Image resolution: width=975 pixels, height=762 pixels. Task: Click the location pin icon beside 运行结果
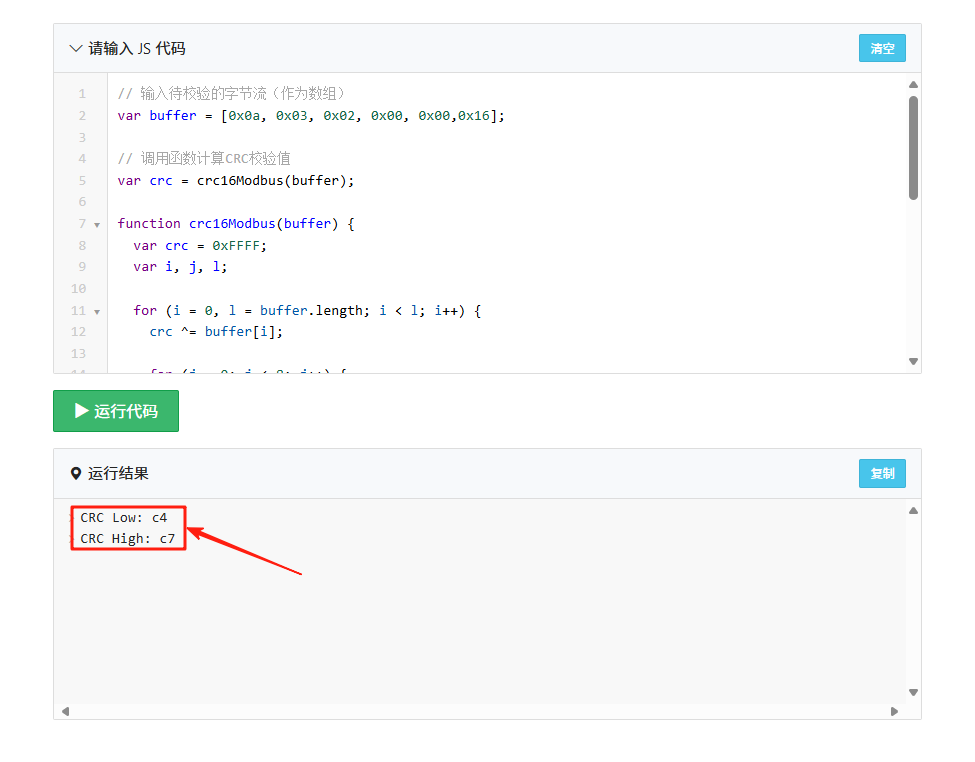point(76,473)
